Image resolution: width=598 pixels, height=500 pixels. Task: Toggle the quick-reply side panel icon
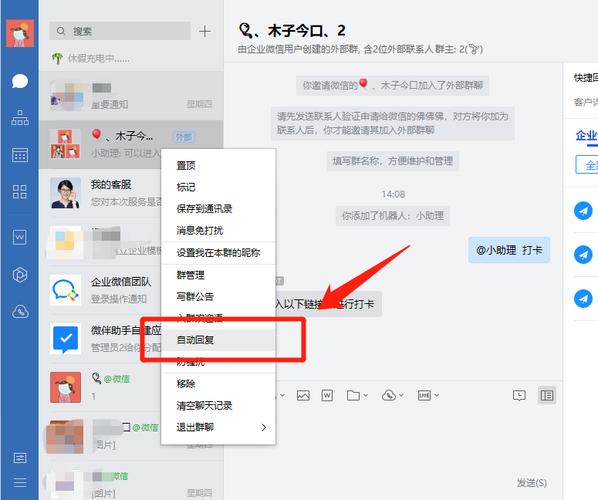(547, 395)
